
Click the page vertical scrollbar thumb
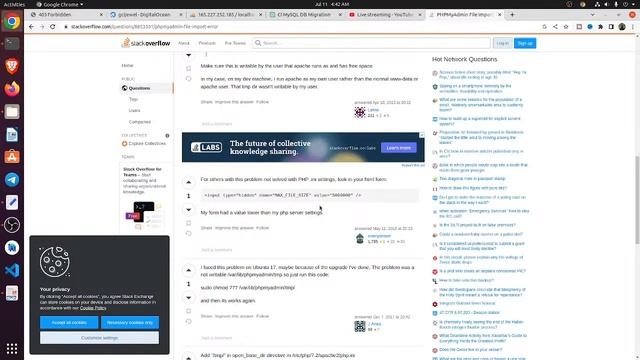637,200
